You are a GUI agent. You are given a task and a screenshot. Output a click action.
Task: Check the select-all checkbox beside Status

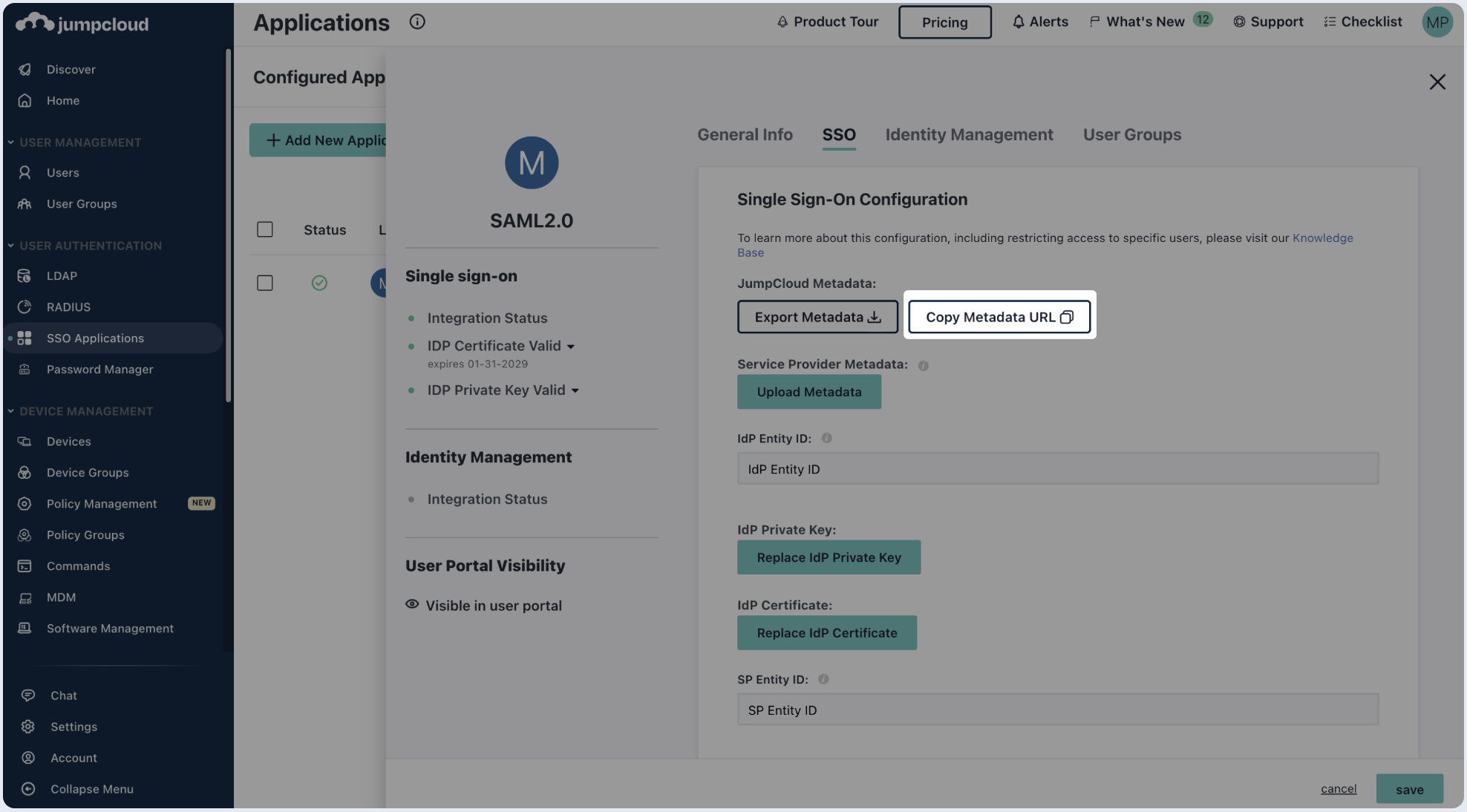tap(265, 229)
